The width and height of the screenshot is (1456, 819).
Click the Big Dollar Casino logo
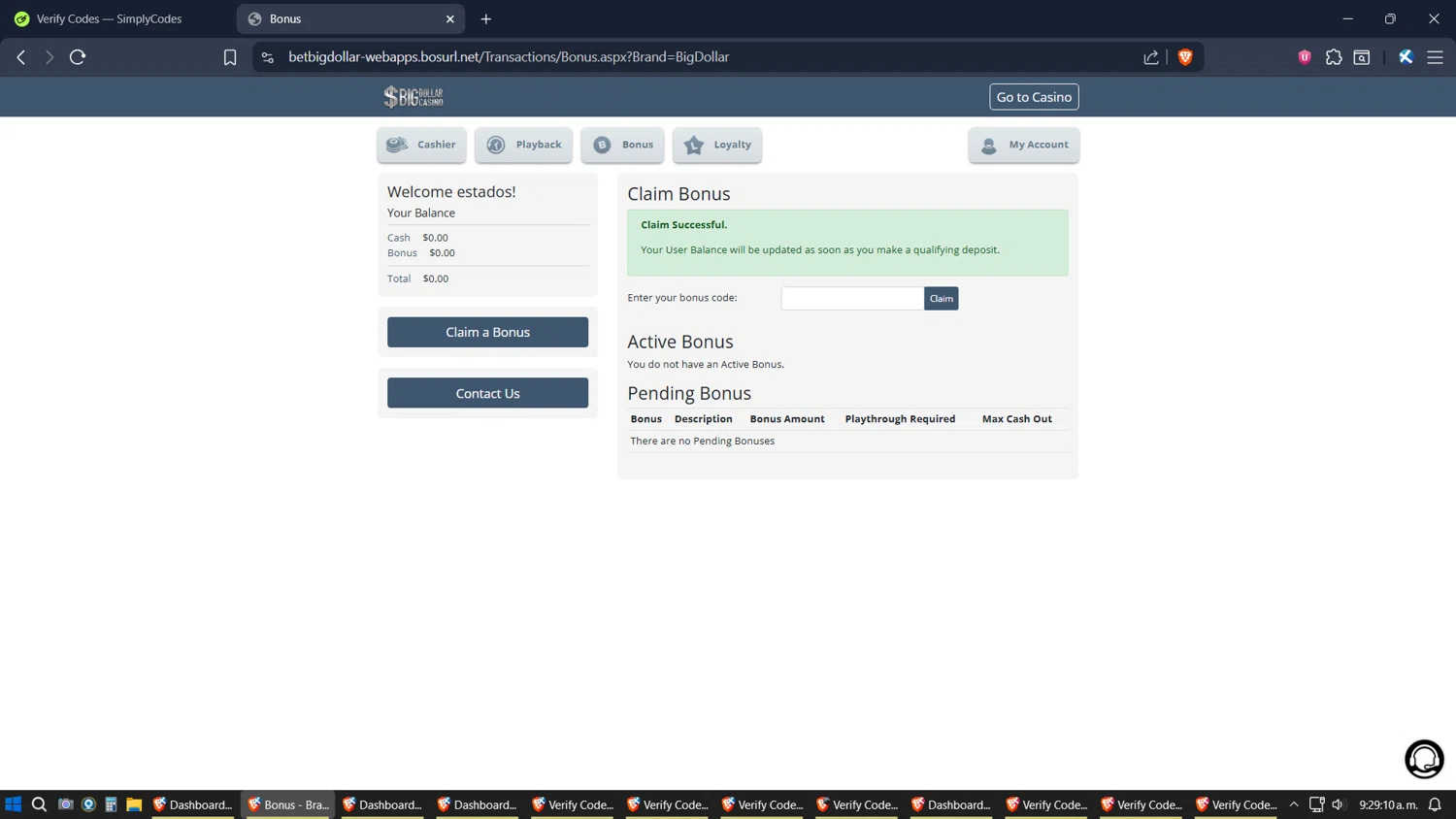(x=414, y=96)
